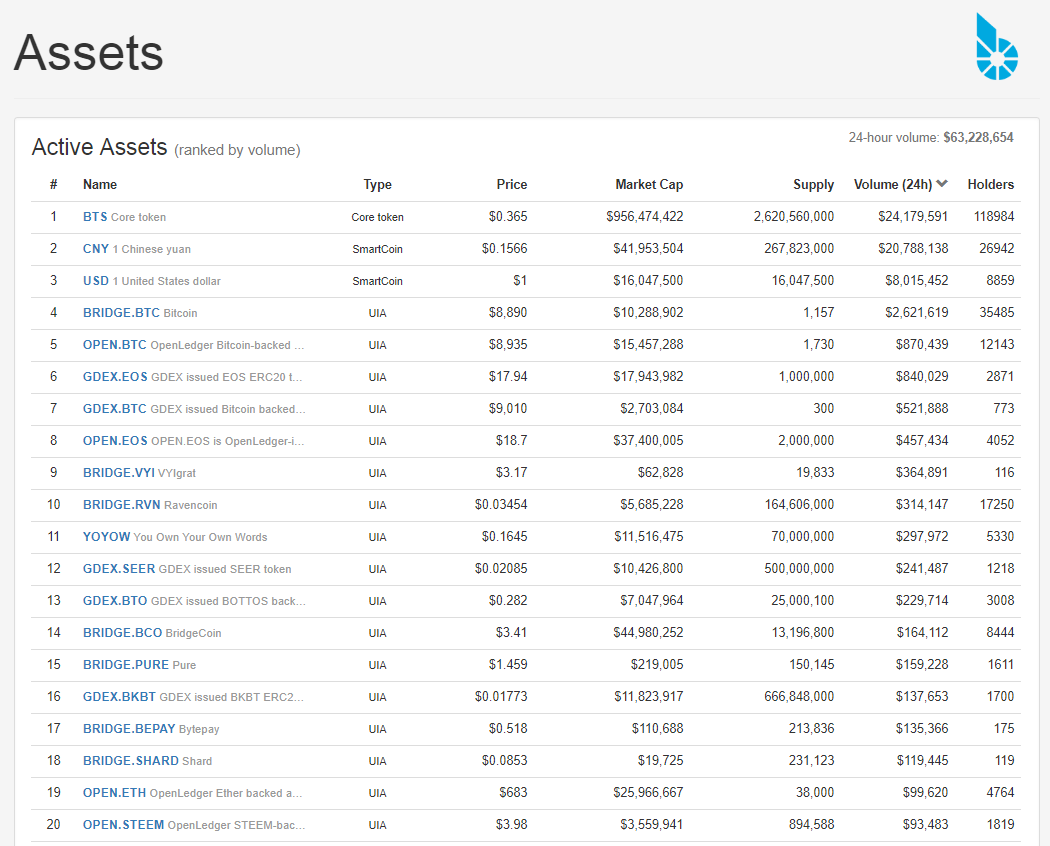Sort by the Supply column header
The height and width of the screenshot is (846, 1050).
click(x=814, y=184)
